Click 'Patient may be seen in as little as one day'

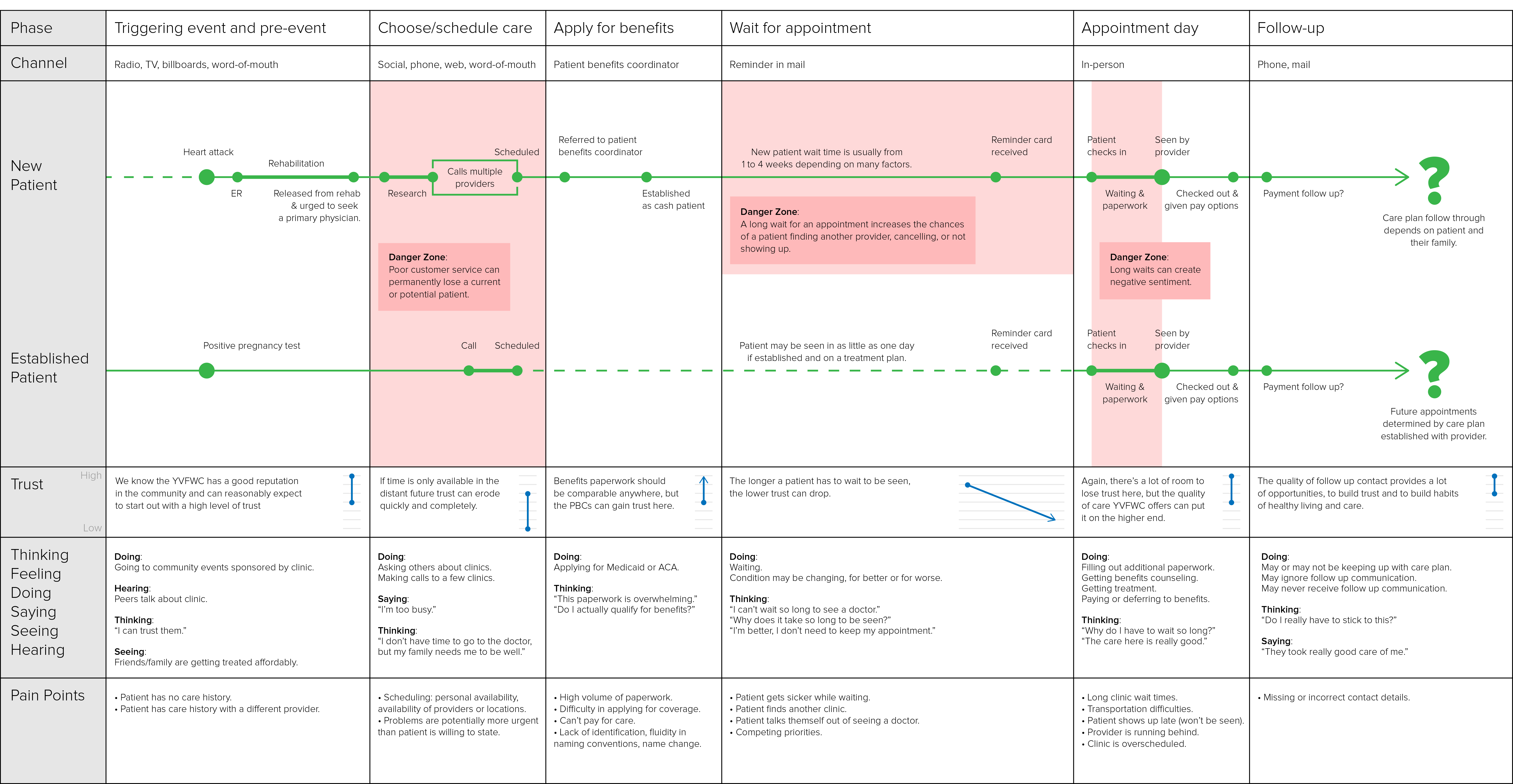826,352
